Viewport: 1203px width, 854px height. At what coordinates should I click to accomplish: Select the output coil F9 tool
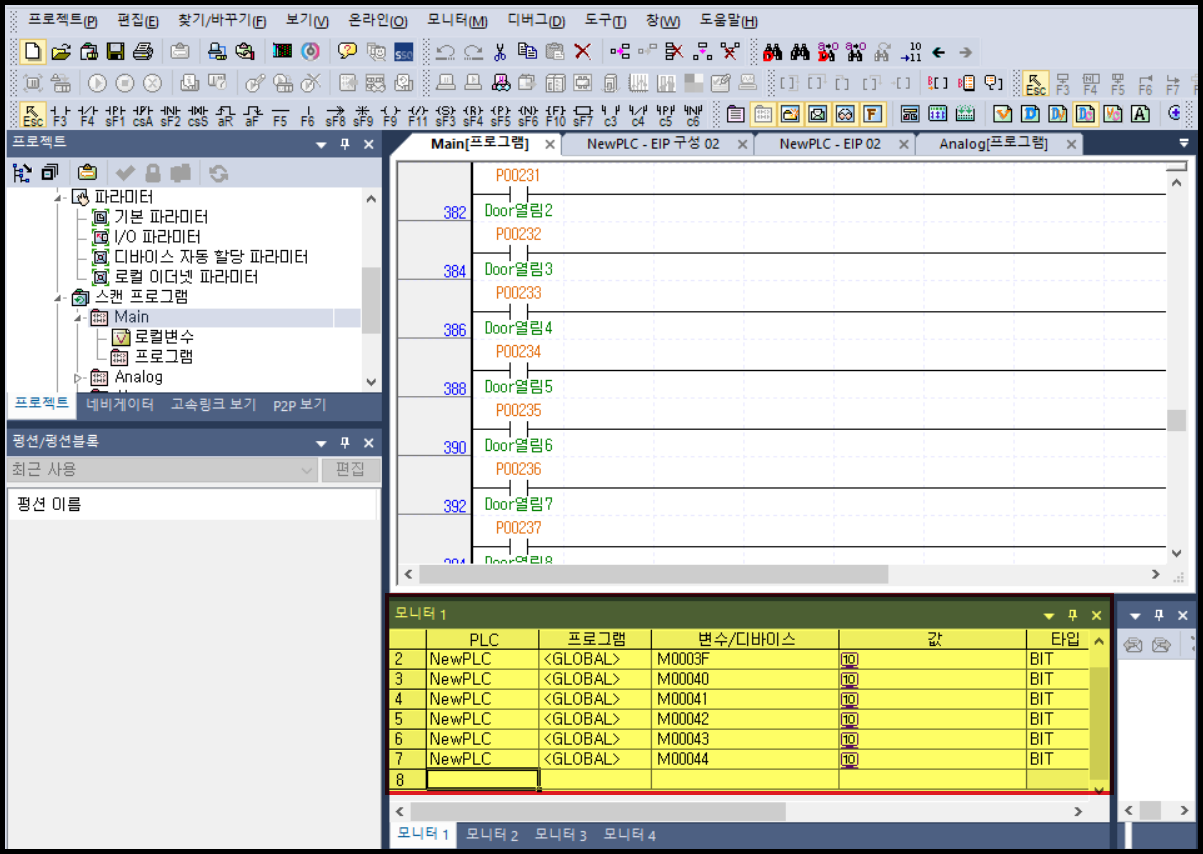tap(390, 114)
